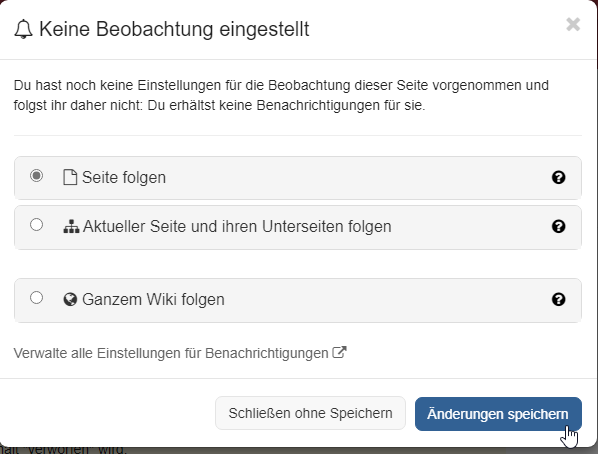This screenshot has height=454, width=598.
Task: Select the "Seite folgen" radio button
Action: 37,175
